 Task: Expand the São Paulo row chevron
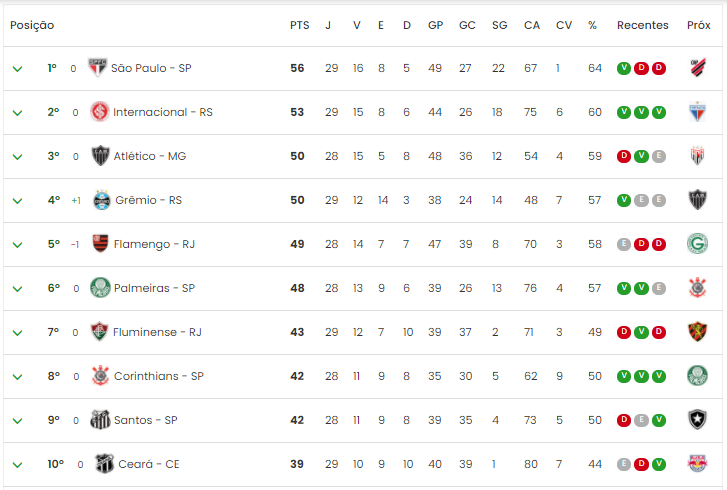[x=17, y=69]
